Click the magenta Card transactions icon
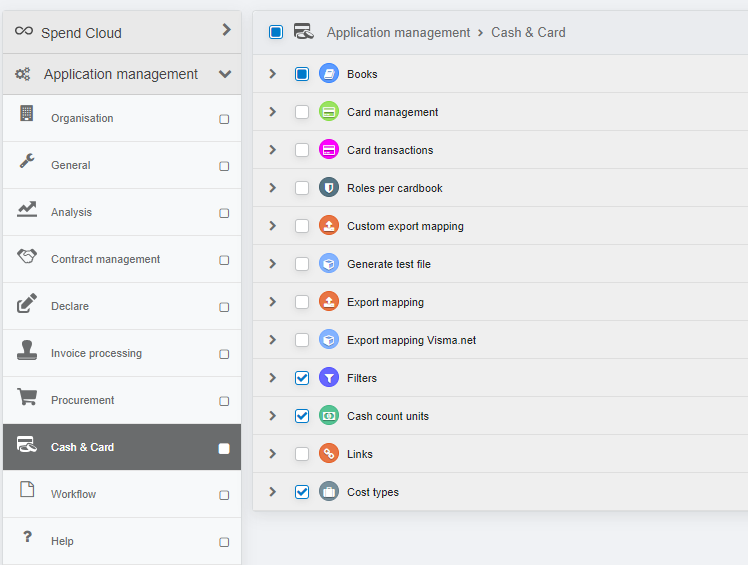The width and height of the screenshot is (748, 565). click(329, 150)
